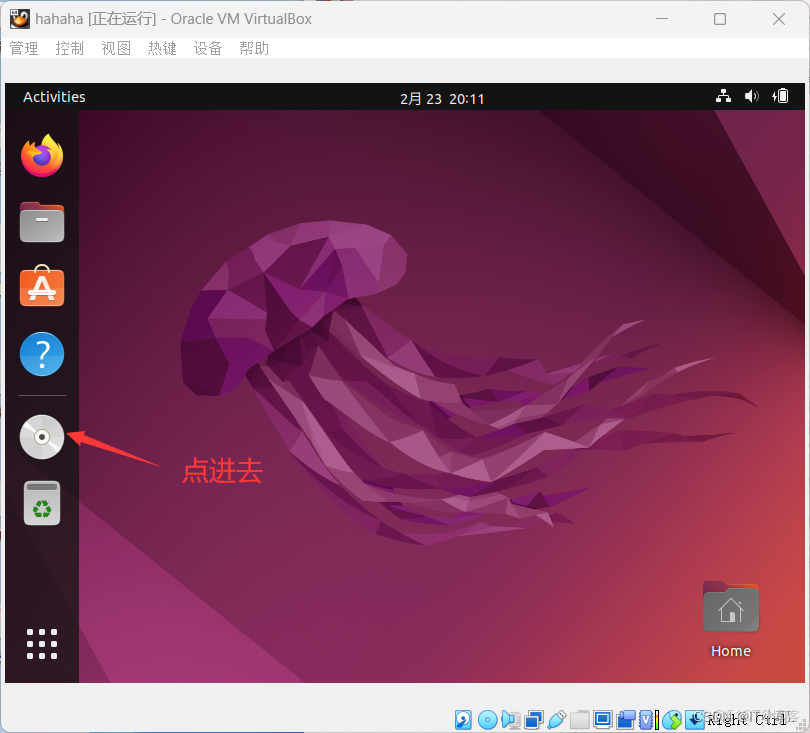The image size is (810, 733).
Task: Open the 管理 menu
Action: click(23, 47)
